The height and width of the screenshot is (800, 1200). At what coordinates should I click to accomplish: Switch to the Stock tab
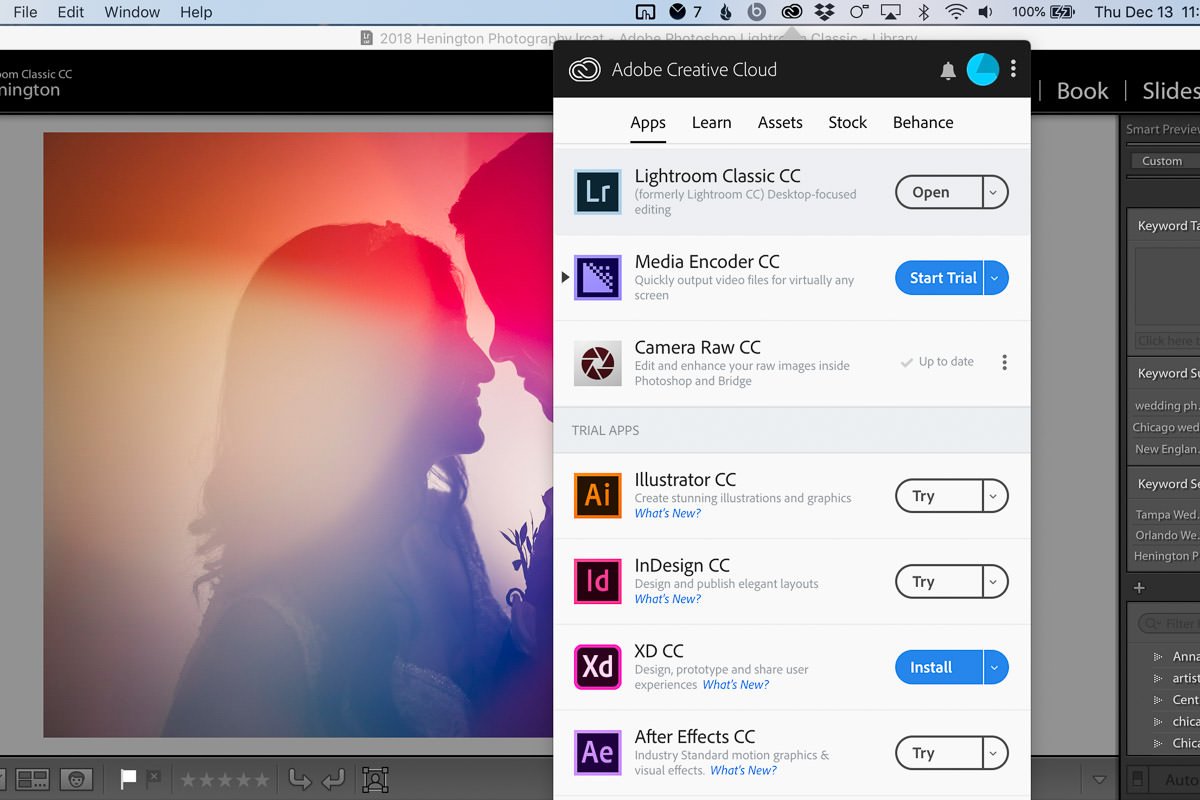point(847,122)
